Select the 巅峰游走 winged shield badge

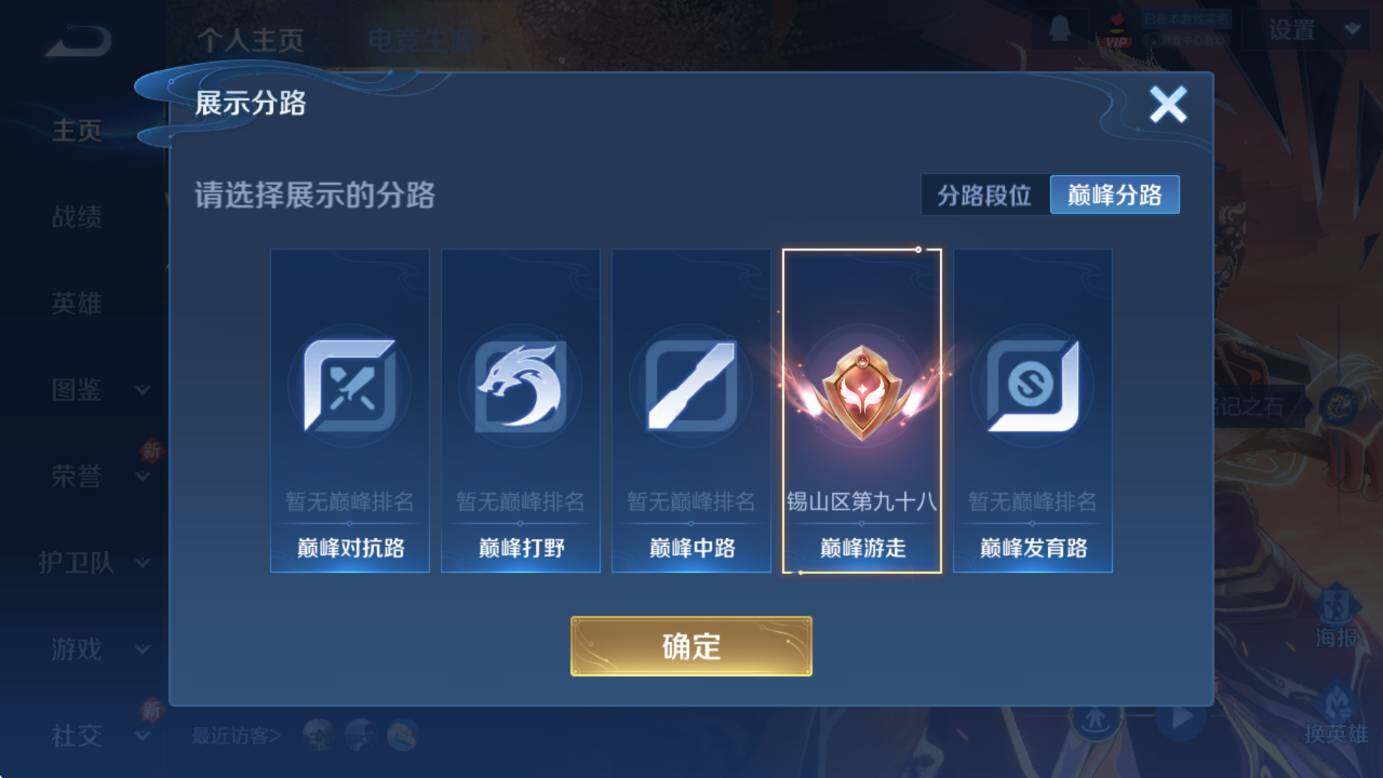pos(861,387)
